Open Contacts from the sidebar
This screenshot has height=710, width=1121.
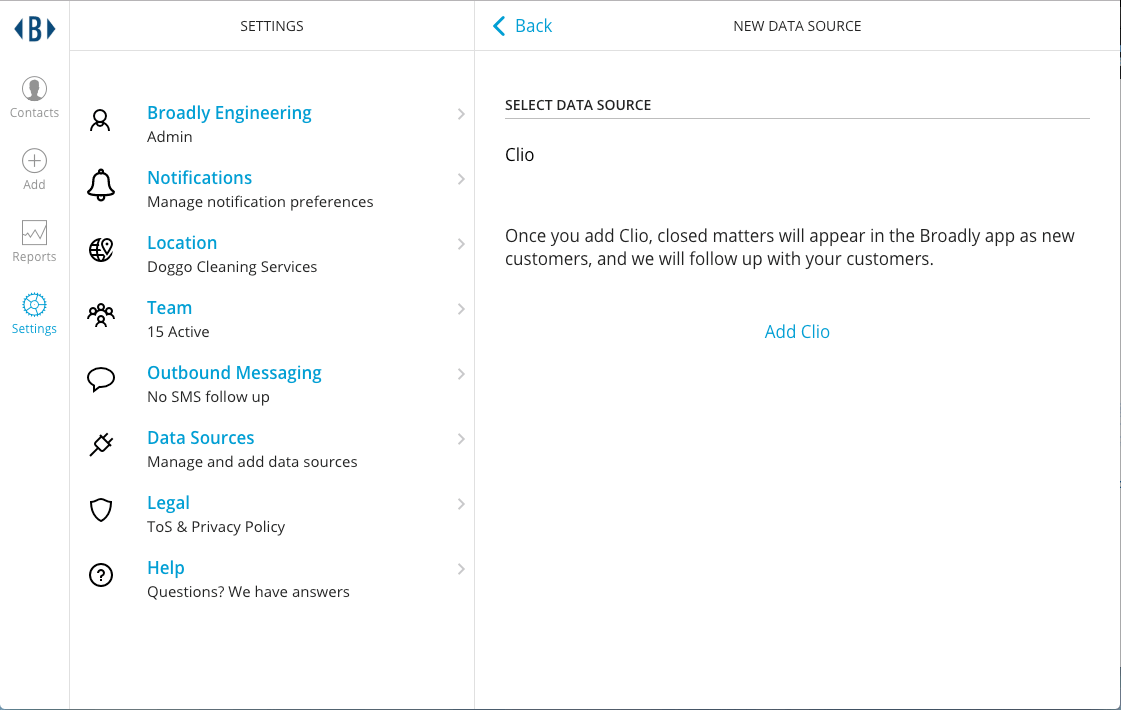(x=34, y=90)
